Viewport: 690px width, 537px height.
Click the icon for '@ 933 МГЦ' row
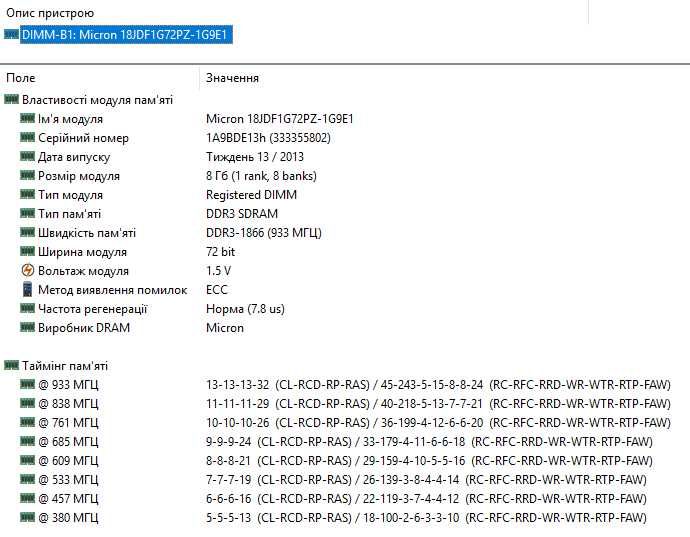pos(27,384)
